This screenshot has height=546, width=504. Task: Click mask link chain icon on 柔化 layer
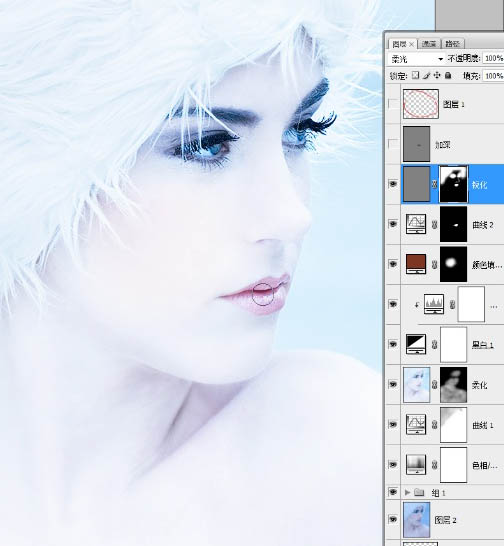click(434, 384)
